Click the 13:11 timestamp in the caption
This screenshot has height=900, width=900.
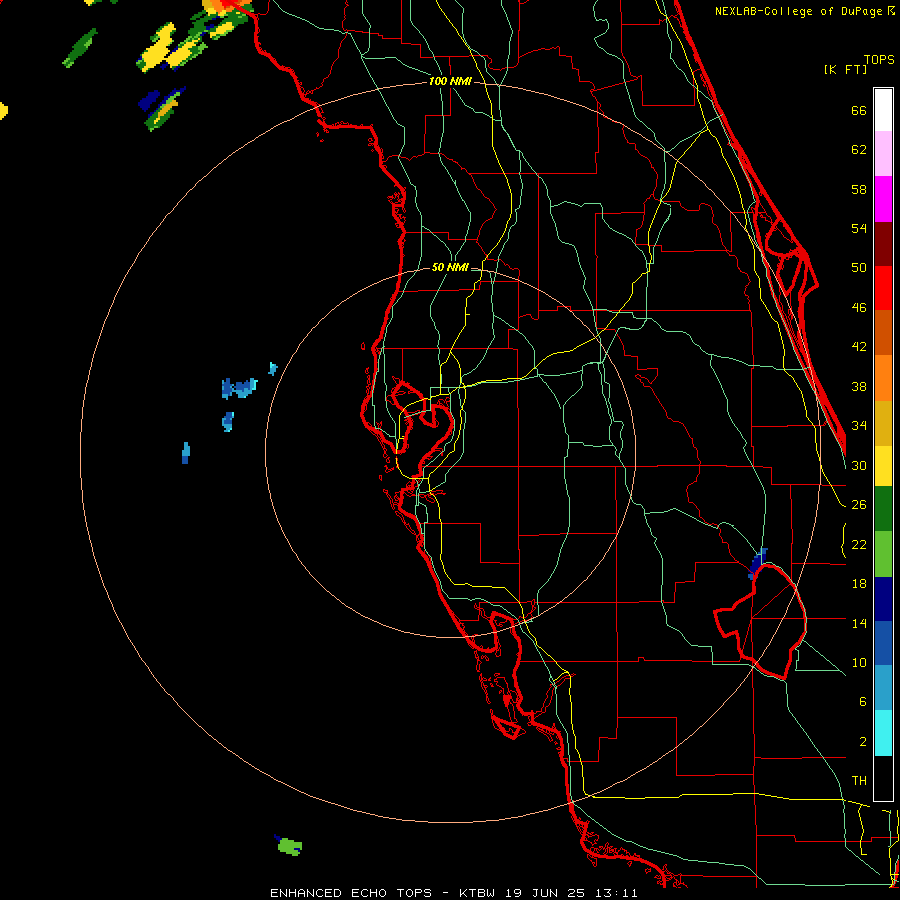[615, 893]
